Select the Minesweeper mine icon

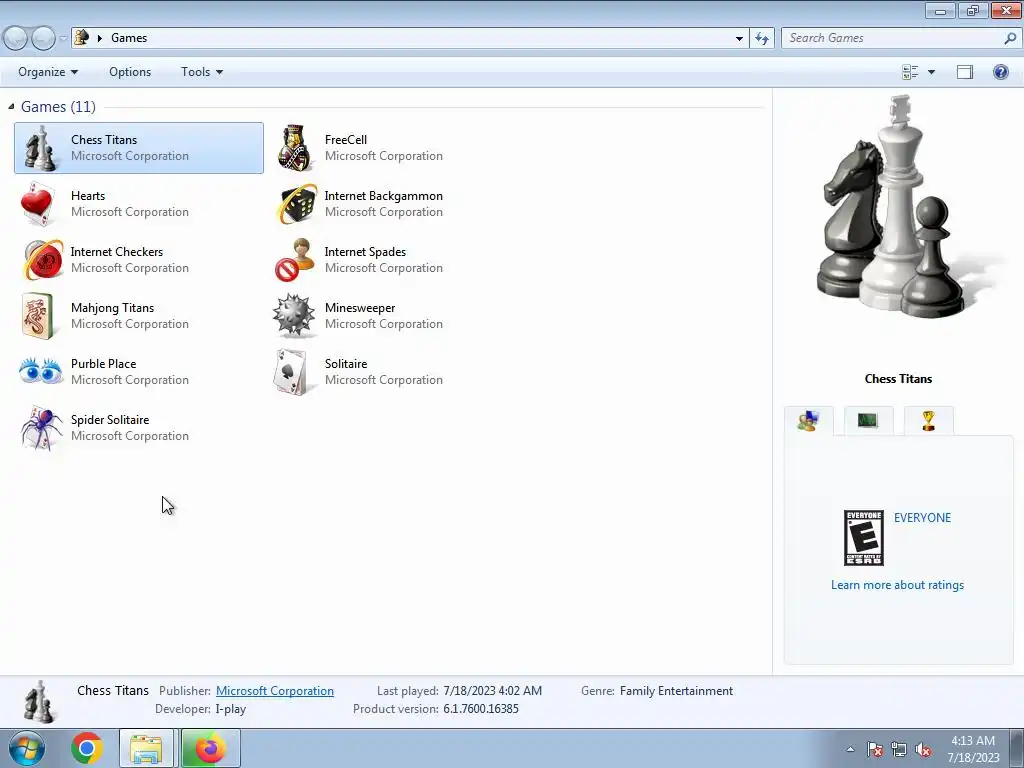294,315
